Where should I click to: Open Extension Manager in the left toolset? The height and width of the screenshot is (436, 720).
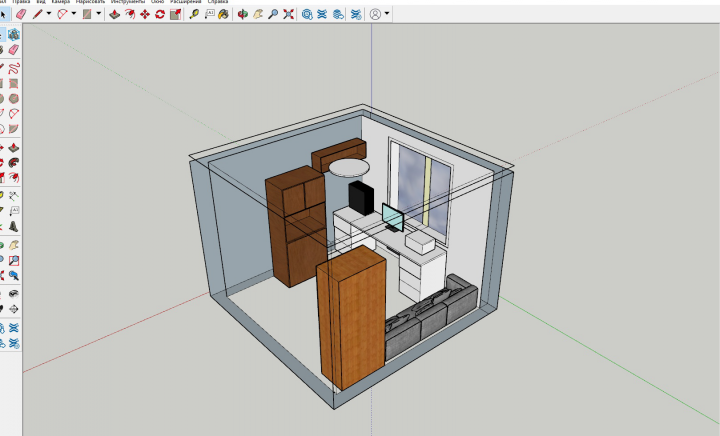click(14, 343)
